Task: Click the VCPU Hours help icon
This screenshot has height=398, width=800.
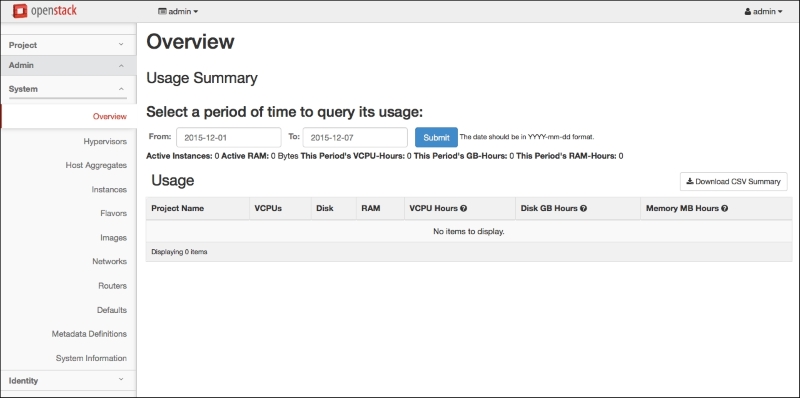Action: click(464, 209)
